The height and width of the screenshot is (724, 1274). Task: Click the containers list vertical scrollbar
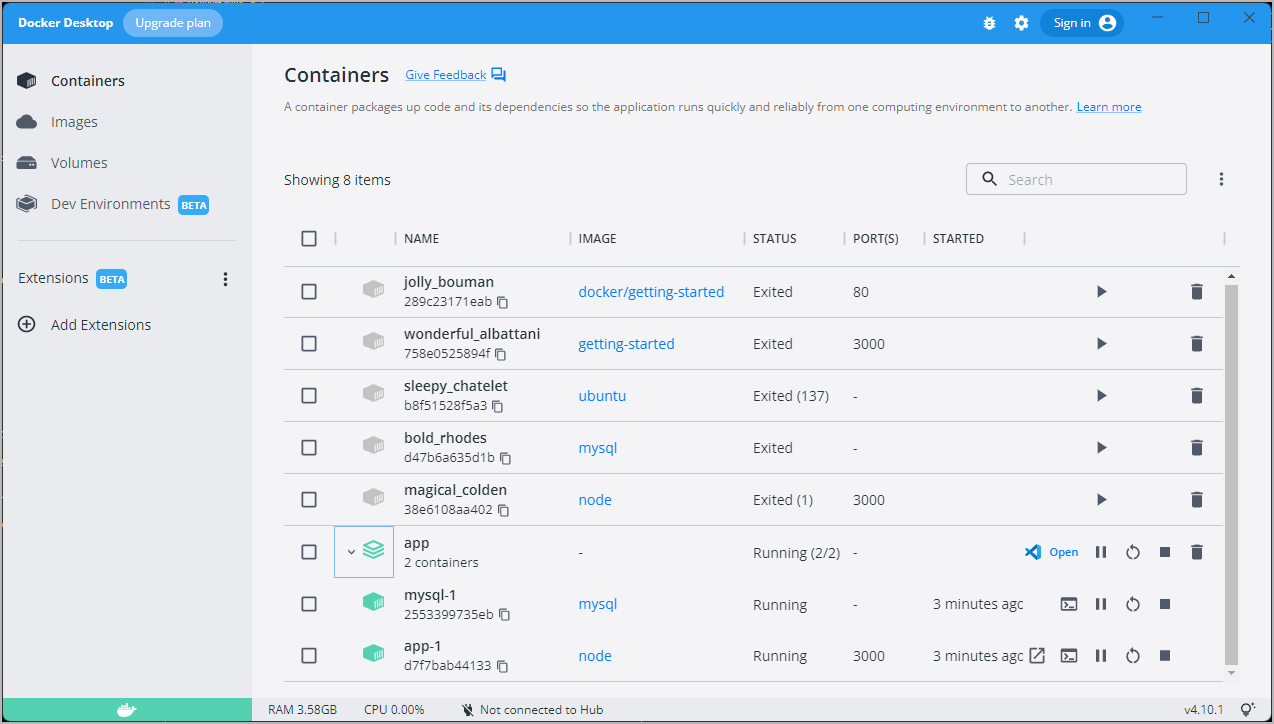[x=1231, y=474]
